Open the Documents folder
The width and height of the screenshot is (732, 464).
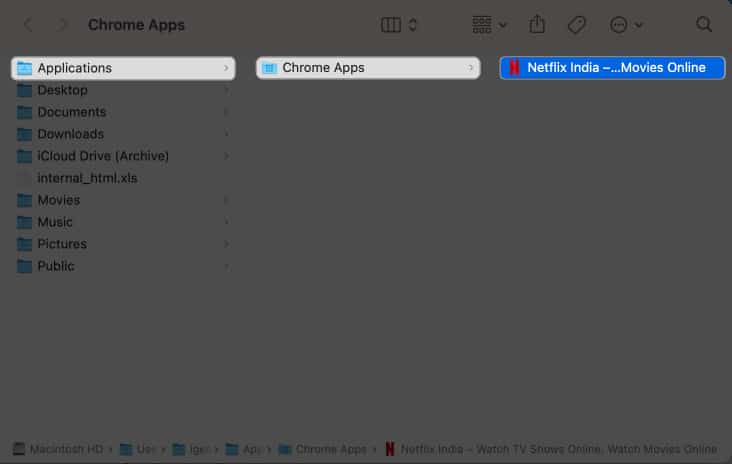[71, 112]
